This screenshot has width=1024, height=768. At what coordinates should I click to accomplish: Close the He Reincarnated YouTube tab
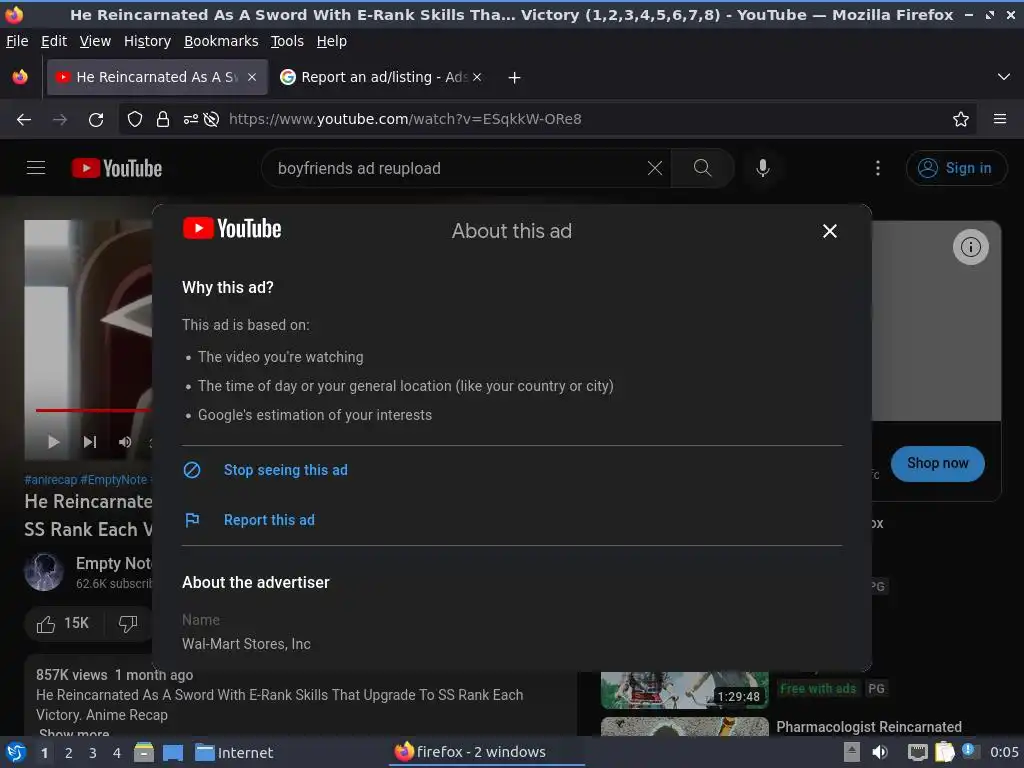tap(252, 77)
